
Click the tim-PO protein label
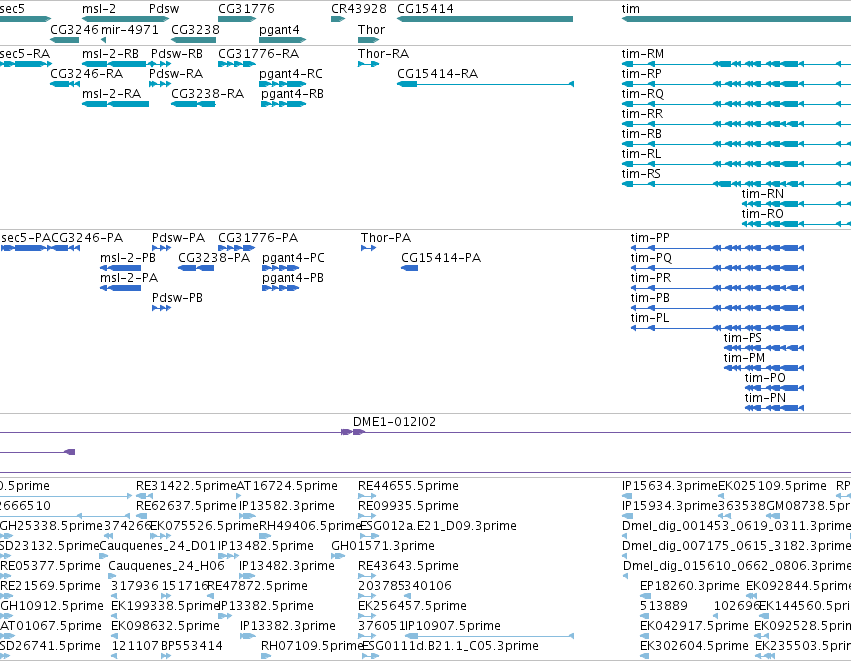[x=765, y=378]
